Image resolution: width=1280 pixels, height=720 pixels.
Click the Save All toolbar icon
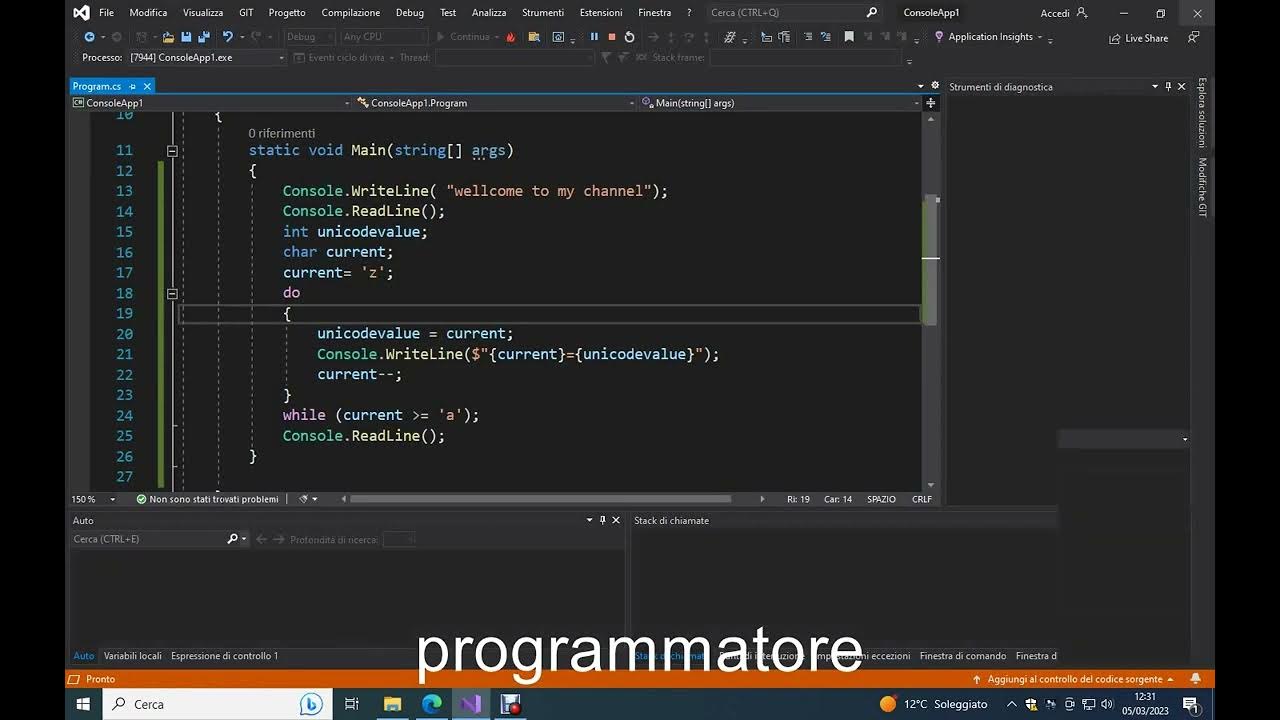[x=204, y=37]
